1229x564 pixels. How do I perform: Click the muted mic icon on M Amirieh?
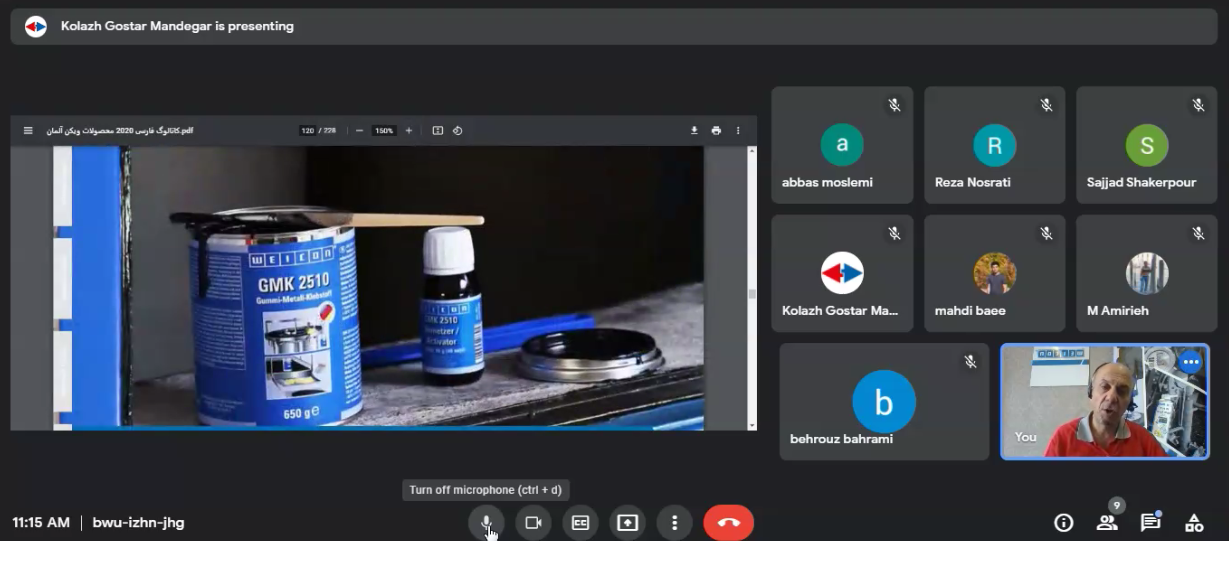[1198, 233]
